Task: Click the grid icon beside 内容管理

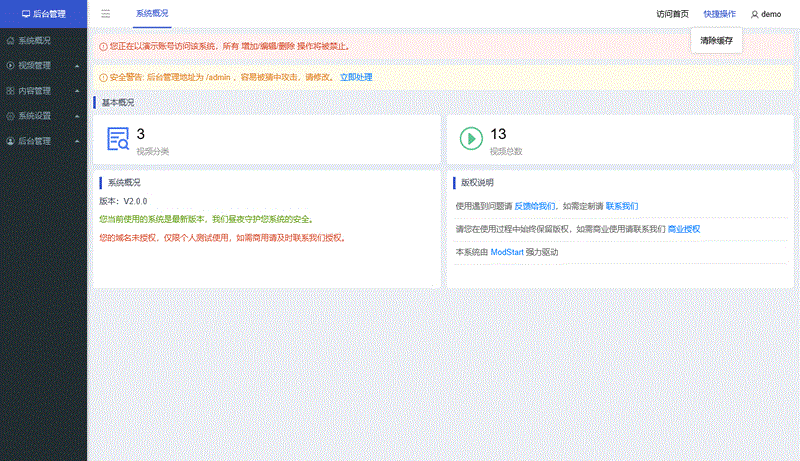Action: point(11,91)
